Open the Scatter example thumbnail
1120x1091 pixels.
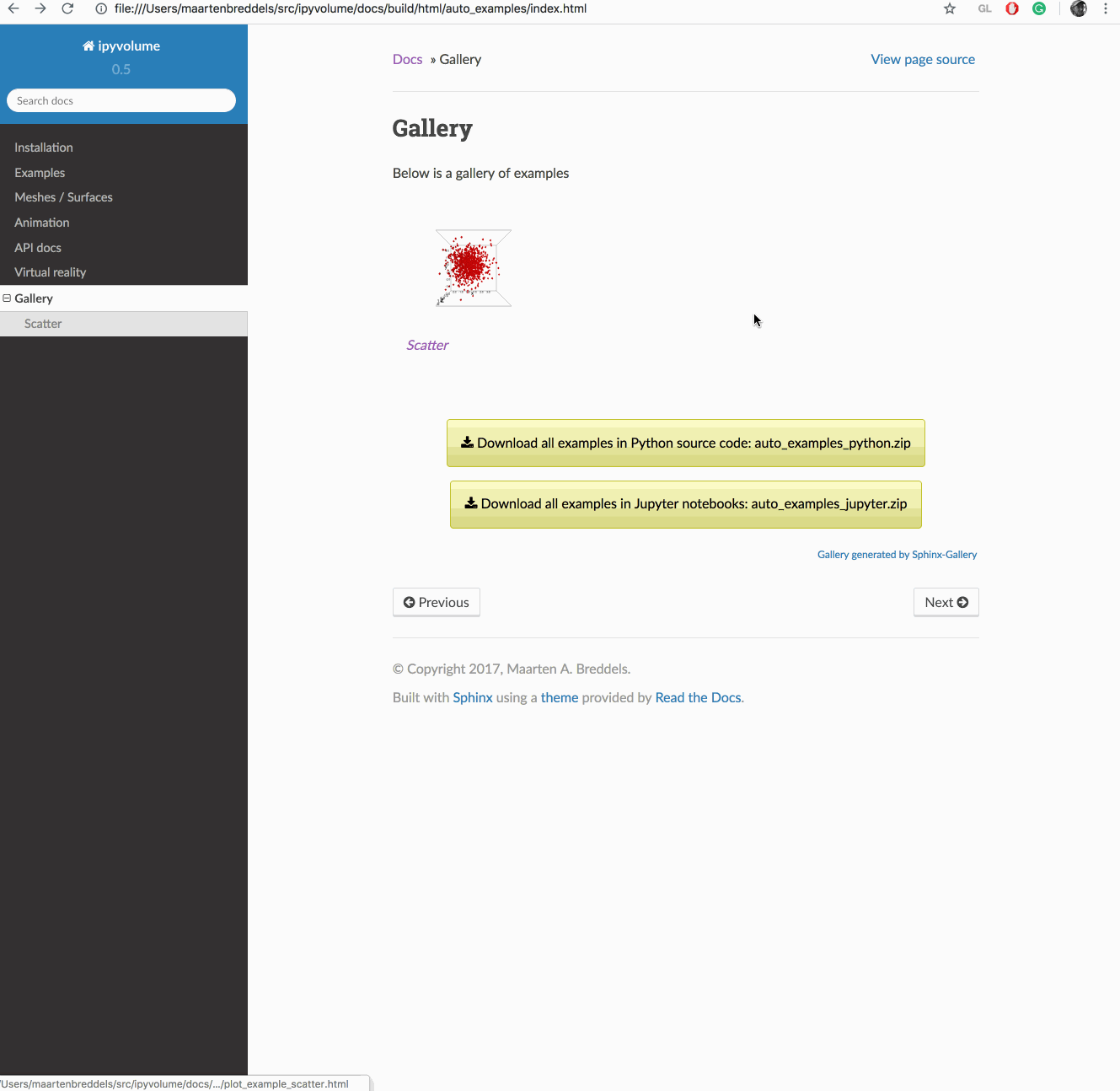[x=474, y=268]
